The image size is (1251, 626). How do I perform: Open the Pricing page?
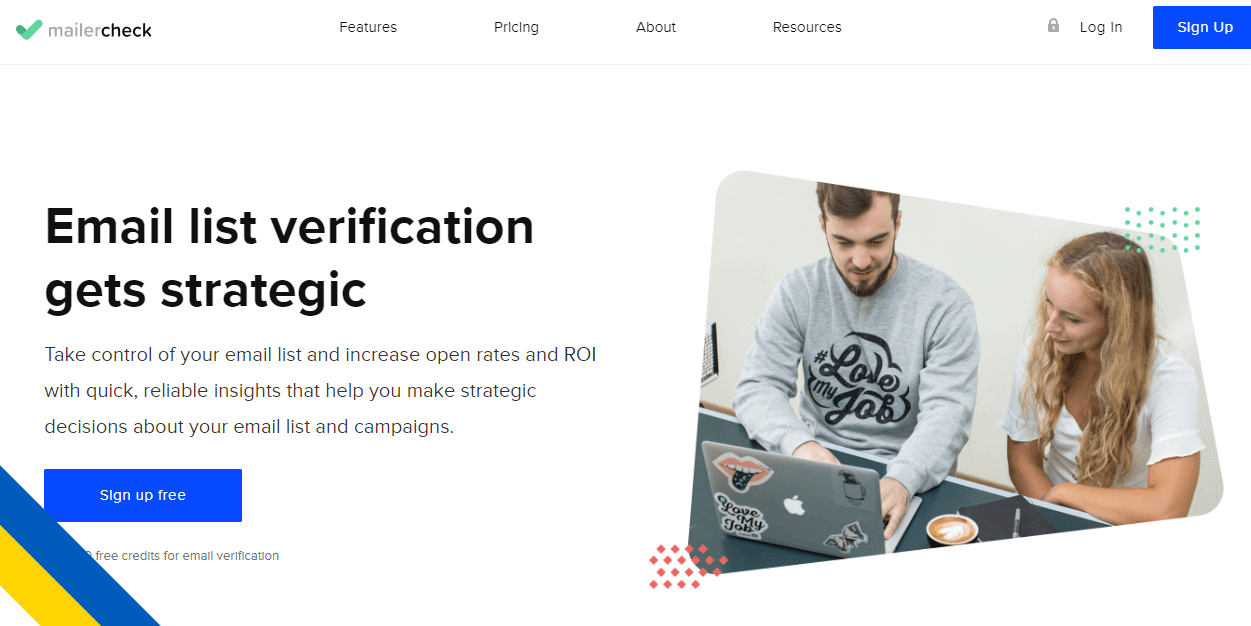pos(516,28)
